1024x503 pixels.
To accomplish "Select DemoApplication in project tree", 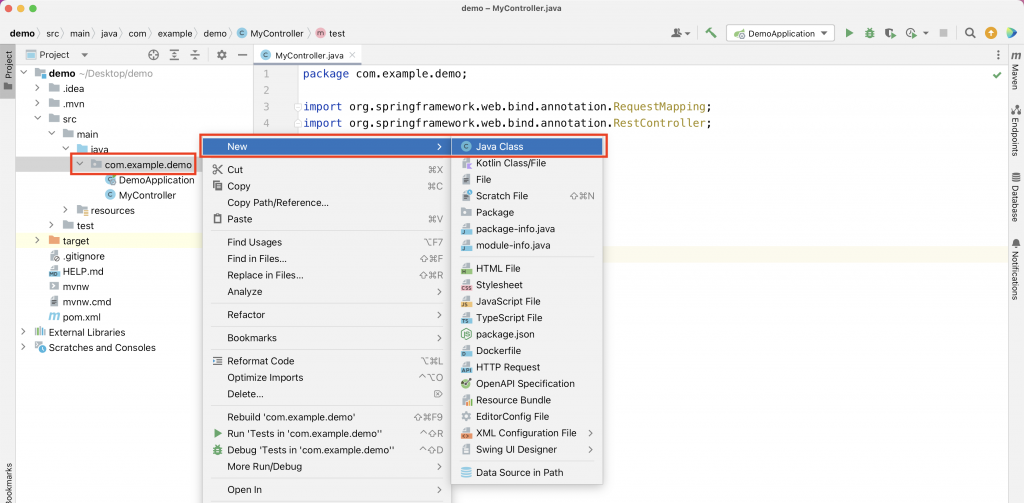I will tap(157, 180).
